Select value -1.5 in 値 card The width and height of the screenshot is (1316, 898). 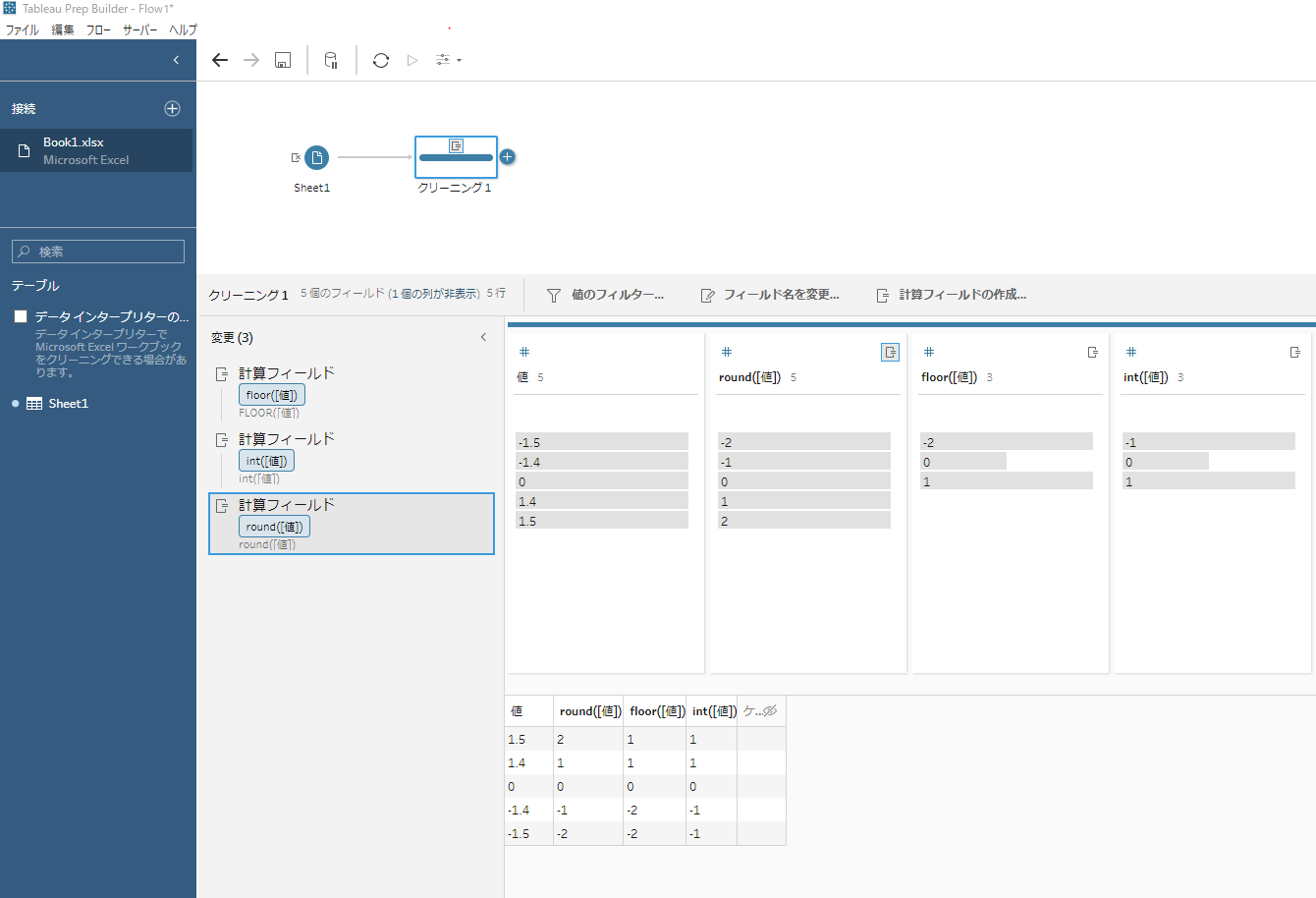(x=602, y=442)
